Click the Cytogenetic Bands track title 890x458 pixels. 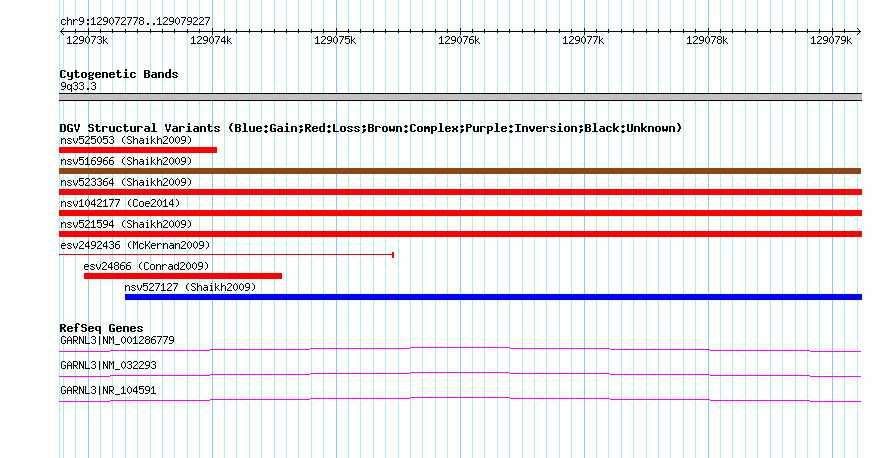(x=119, y=74)
